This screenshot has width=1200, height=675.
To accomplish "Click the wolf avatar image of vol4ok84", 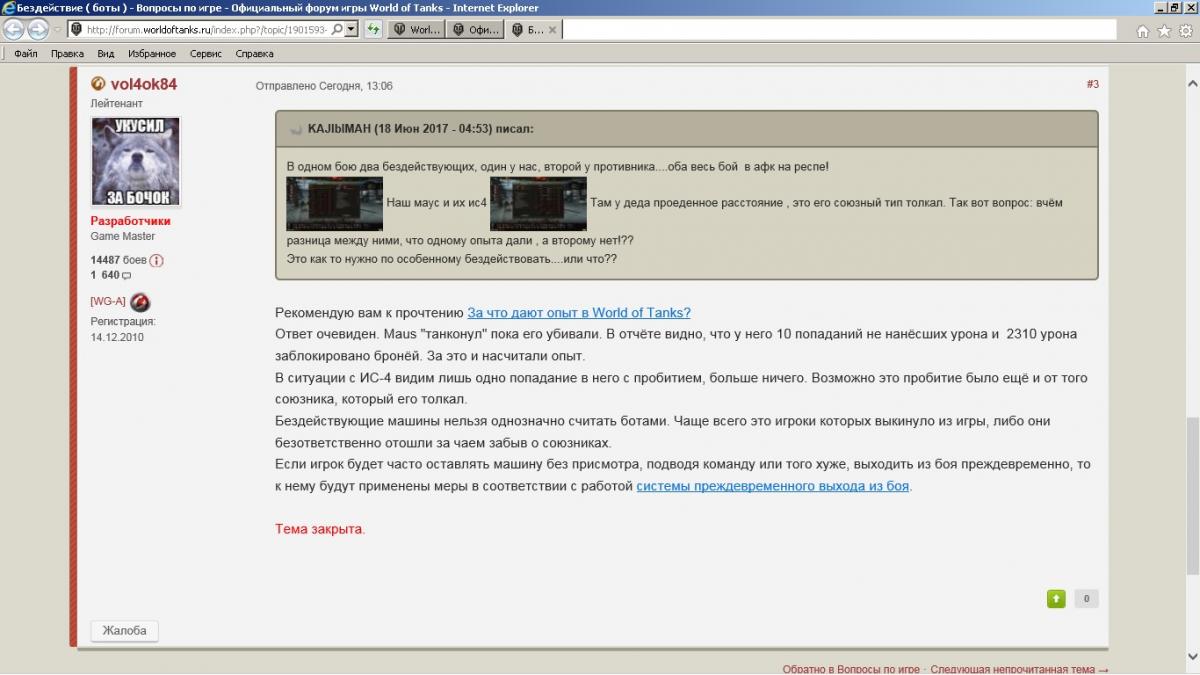I will 135,161.
